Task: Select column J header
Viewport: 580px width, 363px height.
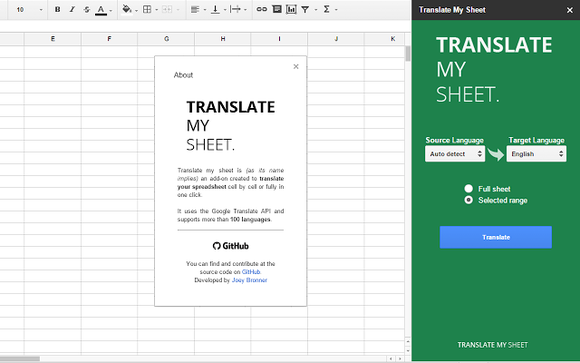Action: click(336, 39)
